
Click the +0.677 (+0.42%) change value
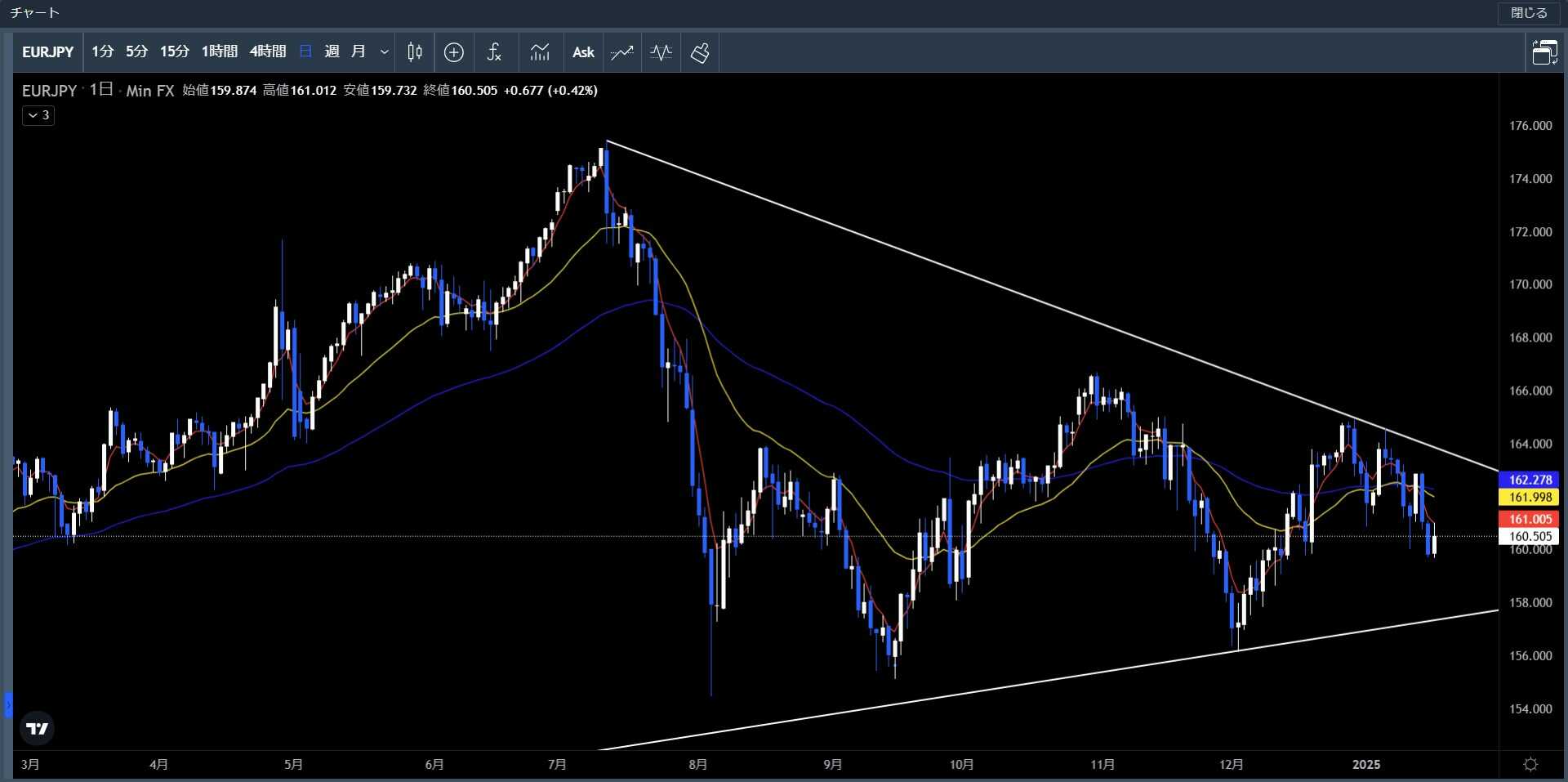click(550, 90)
